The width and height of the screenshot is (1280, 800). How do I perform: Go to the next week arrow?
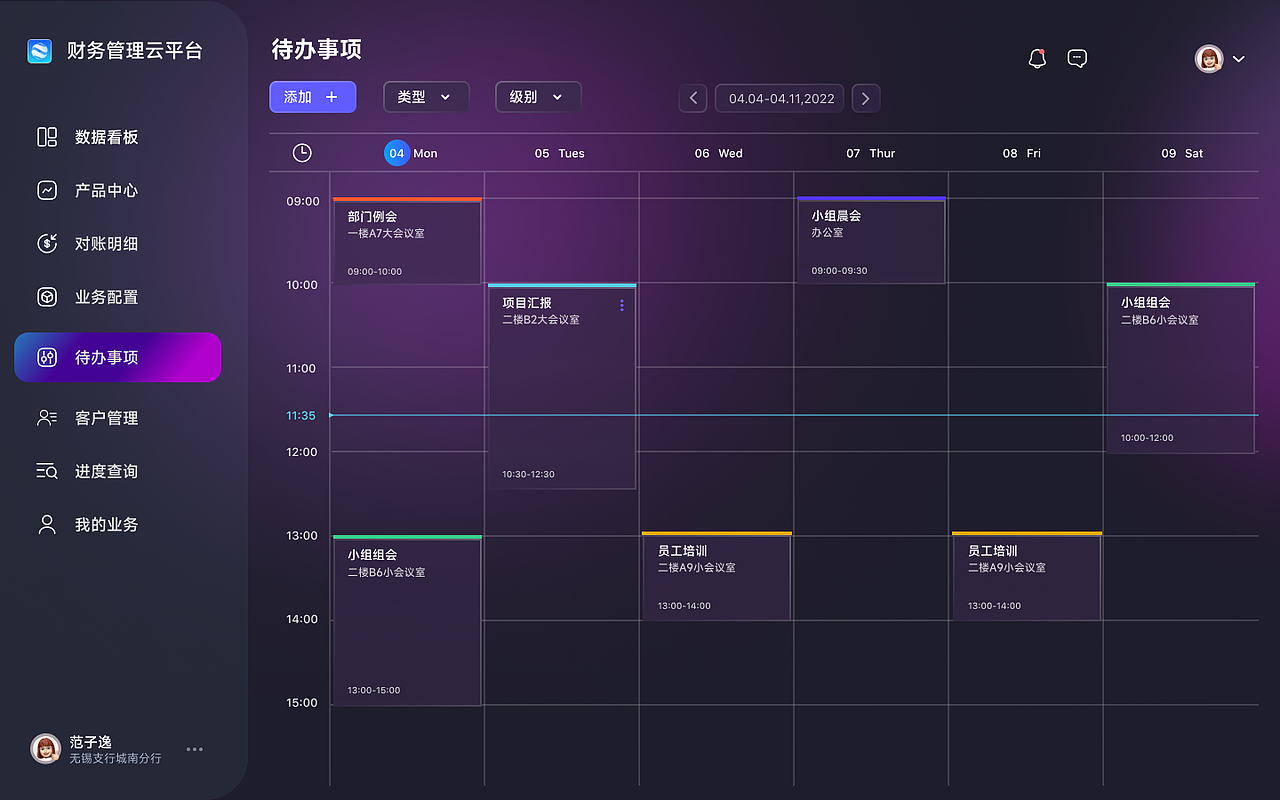pyautogui.click(x=866, y=98)
